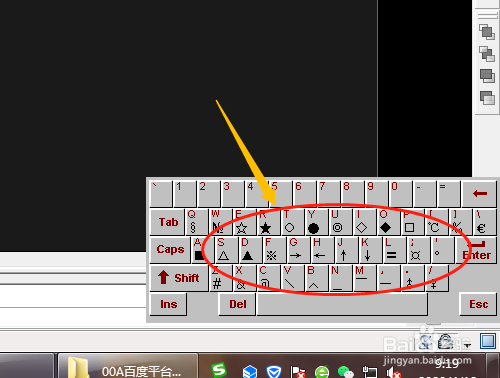The height and width of the screenshot is (378, 500).
Task: Click the backslash symbol key labeled V
Action: (x=292, y=278)
